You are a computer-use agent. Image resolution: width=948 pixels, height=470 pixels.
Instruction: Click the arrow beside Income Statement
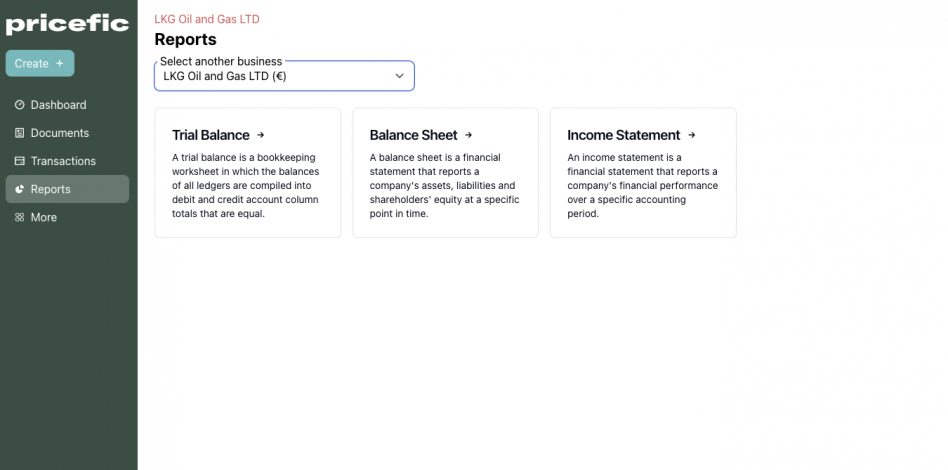(x=692, y=135)
